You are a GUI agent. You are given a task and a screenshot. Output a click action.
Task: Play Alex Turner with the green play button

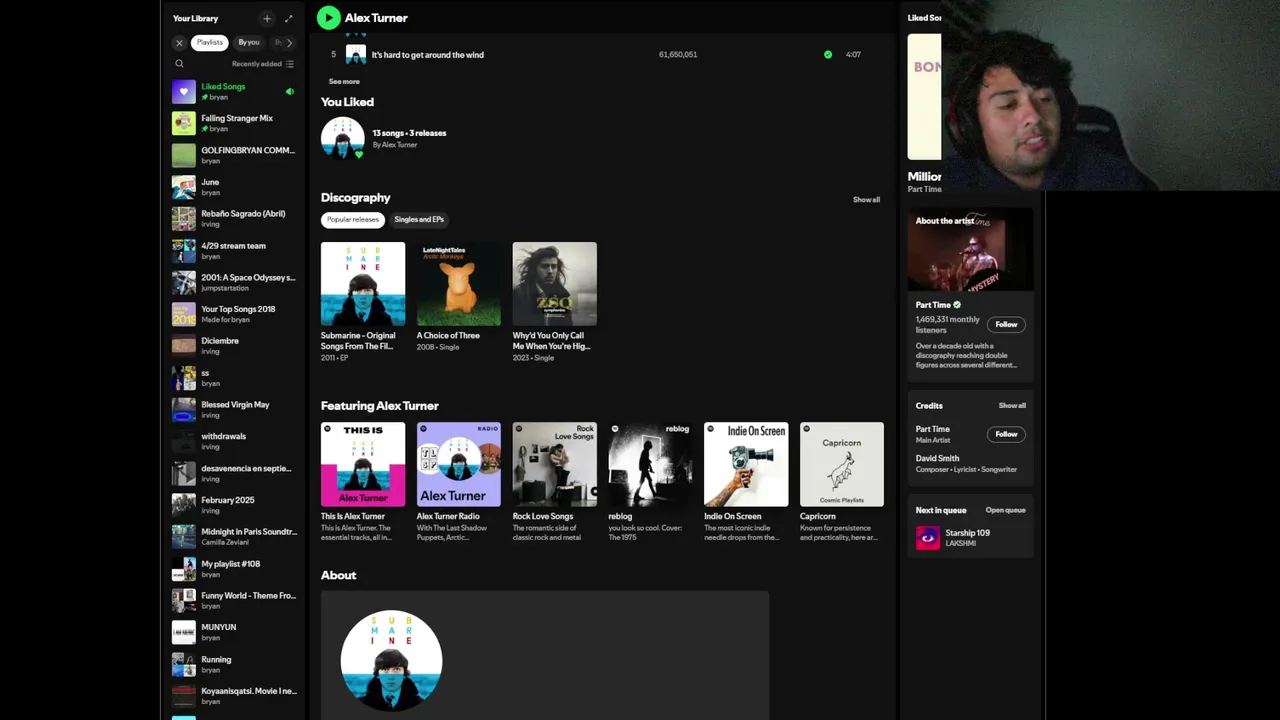329,18
